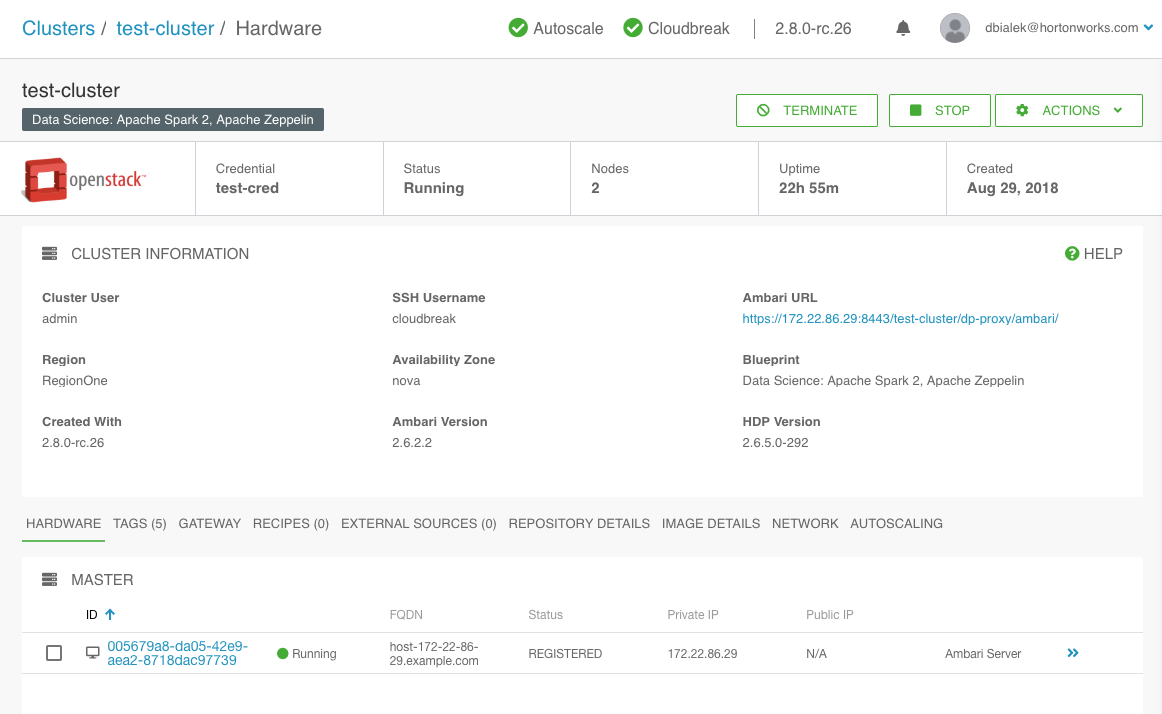Click the Autoscale green checkmark icon
Viewport: 1162px width, 714px height.
tap(518, 28)
